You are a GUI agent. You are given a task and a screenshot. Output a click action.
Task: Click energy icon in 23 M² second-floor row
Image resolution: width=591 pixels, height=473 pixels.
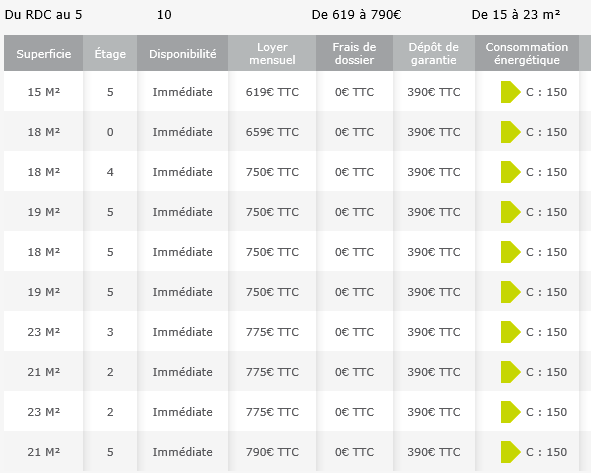(x=510, y=412)
